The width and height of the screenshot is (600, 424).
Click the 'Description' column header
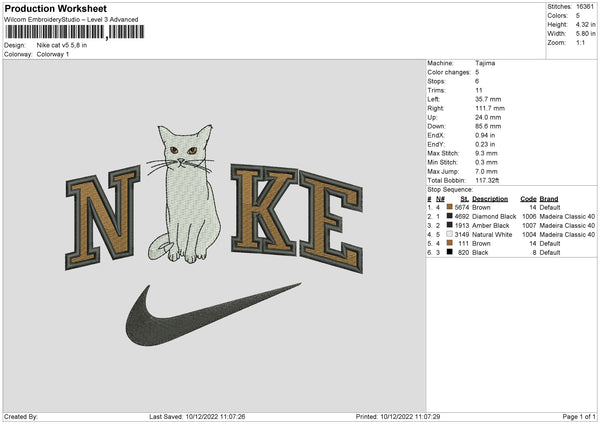coord(490,199)
